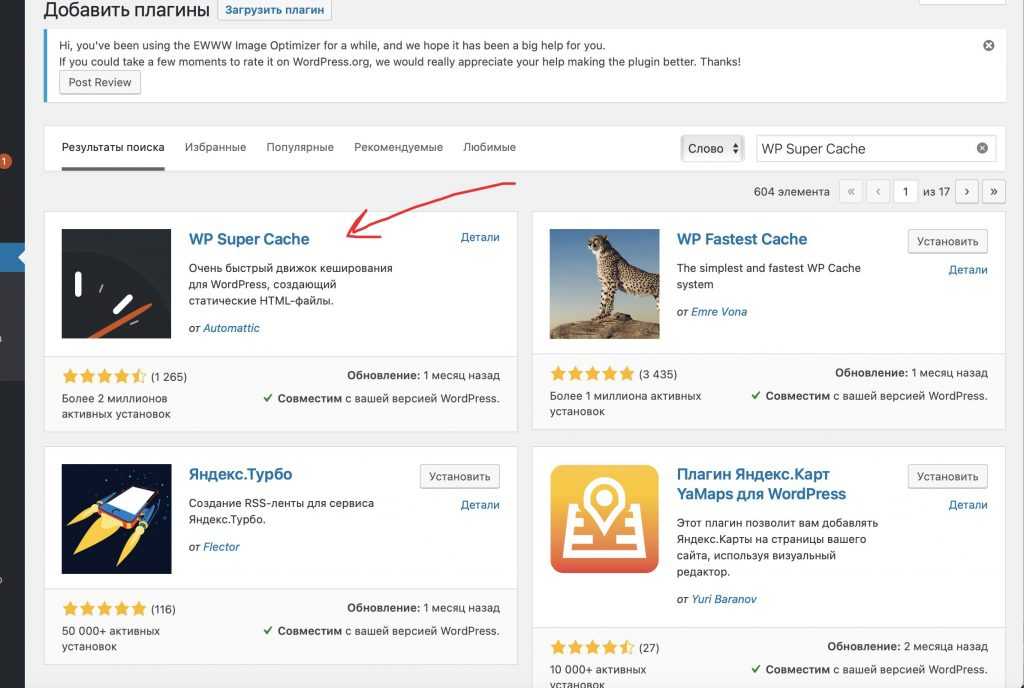
Task: Click the Яндекс.Турбо rocket icon
Action: tap(116, 519)
